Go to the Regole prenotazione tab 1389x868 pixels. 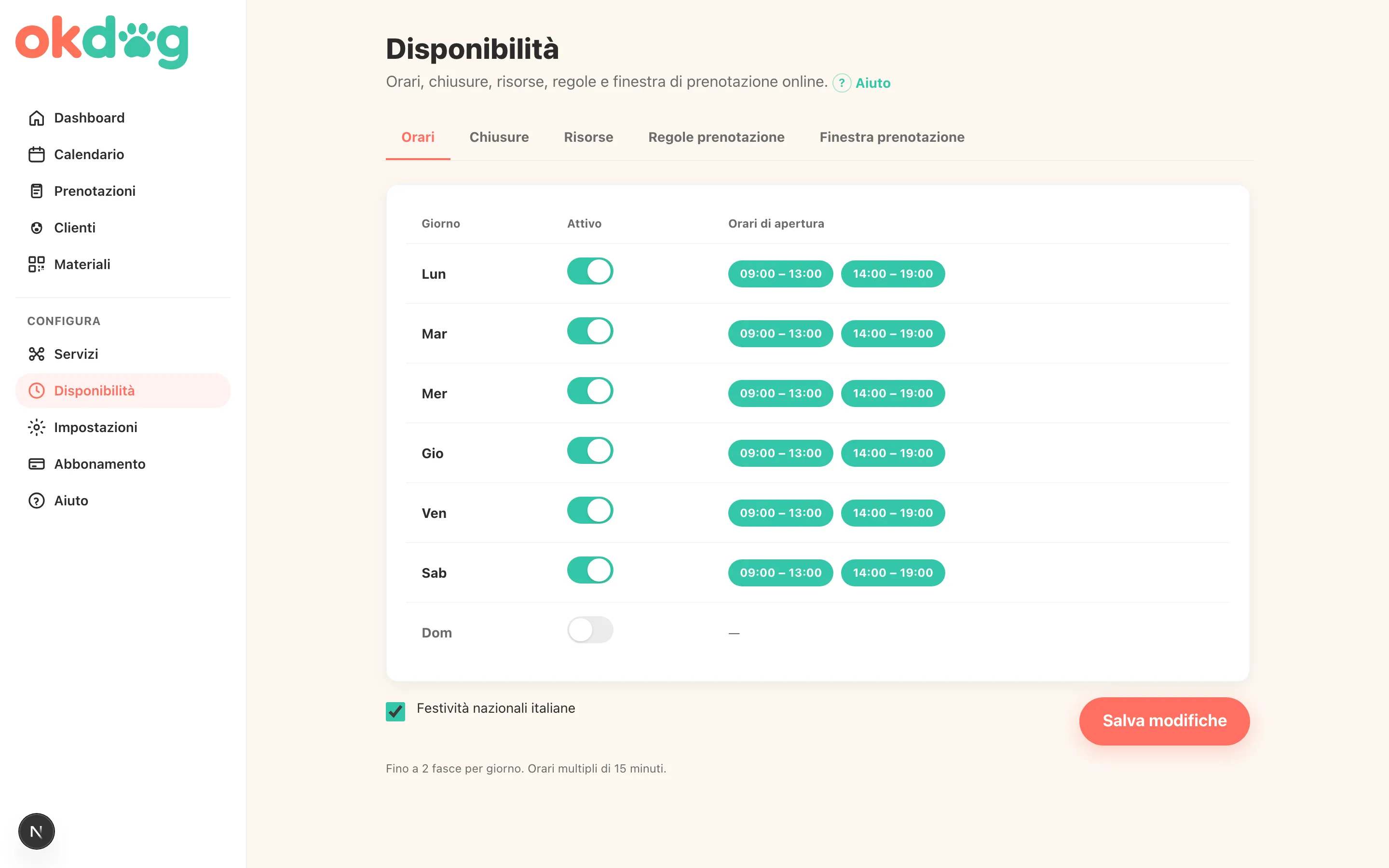(716, 137)
